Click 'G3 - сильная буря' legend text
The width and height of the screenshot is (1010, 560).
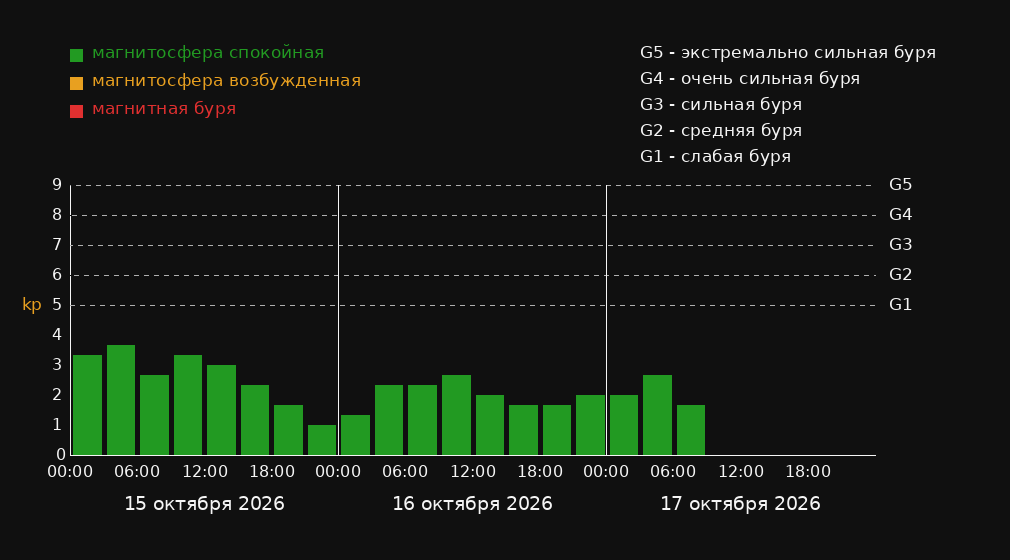[x=721, y=104]
